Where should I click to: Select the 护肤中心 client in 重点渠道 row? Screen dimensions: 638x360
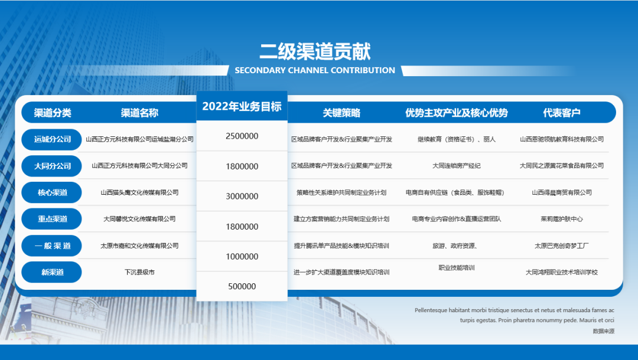562,219
